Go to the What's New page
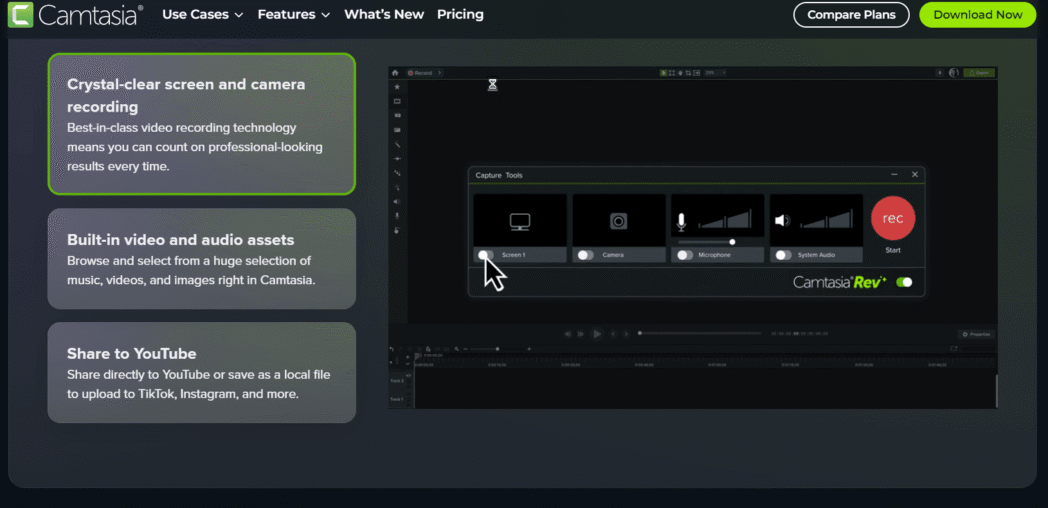Viewport: 1048px width, 508px height. coord(384,15)
